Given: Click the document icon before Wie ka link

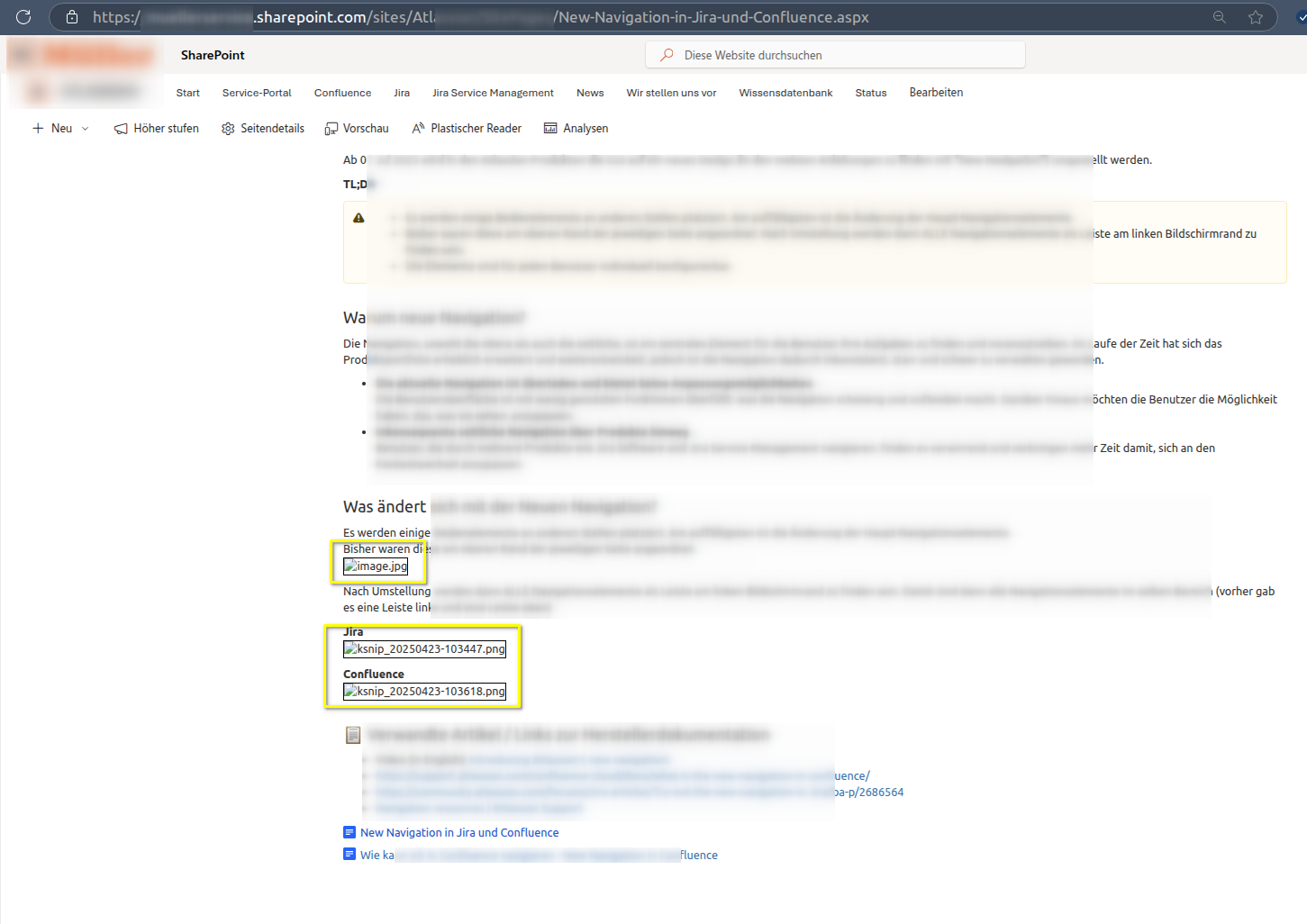Looking at the screenshot, I should [x=349, y=854].
